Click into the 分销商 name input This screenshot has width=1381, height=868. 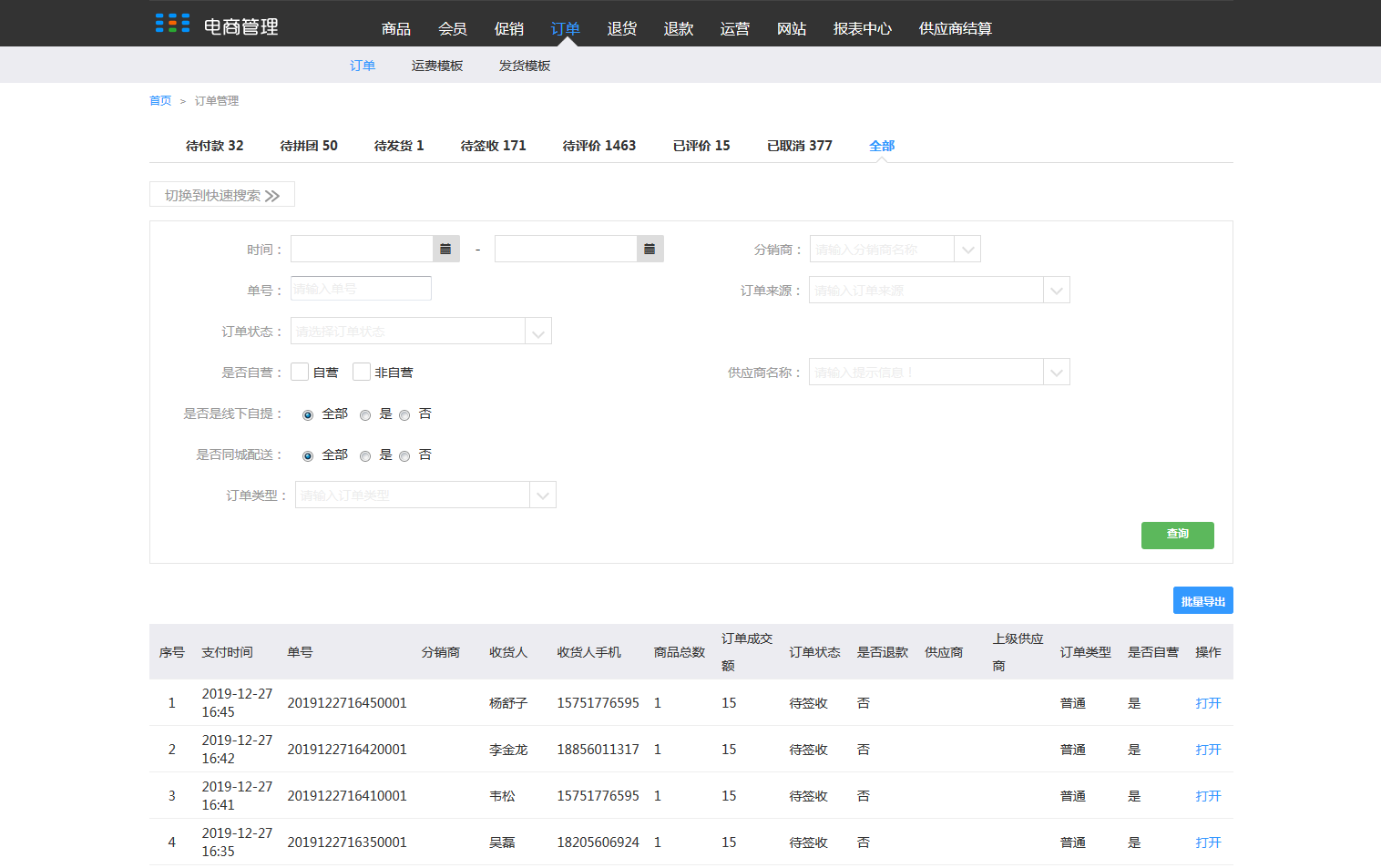pyautogui.click(x=882, y=249)
